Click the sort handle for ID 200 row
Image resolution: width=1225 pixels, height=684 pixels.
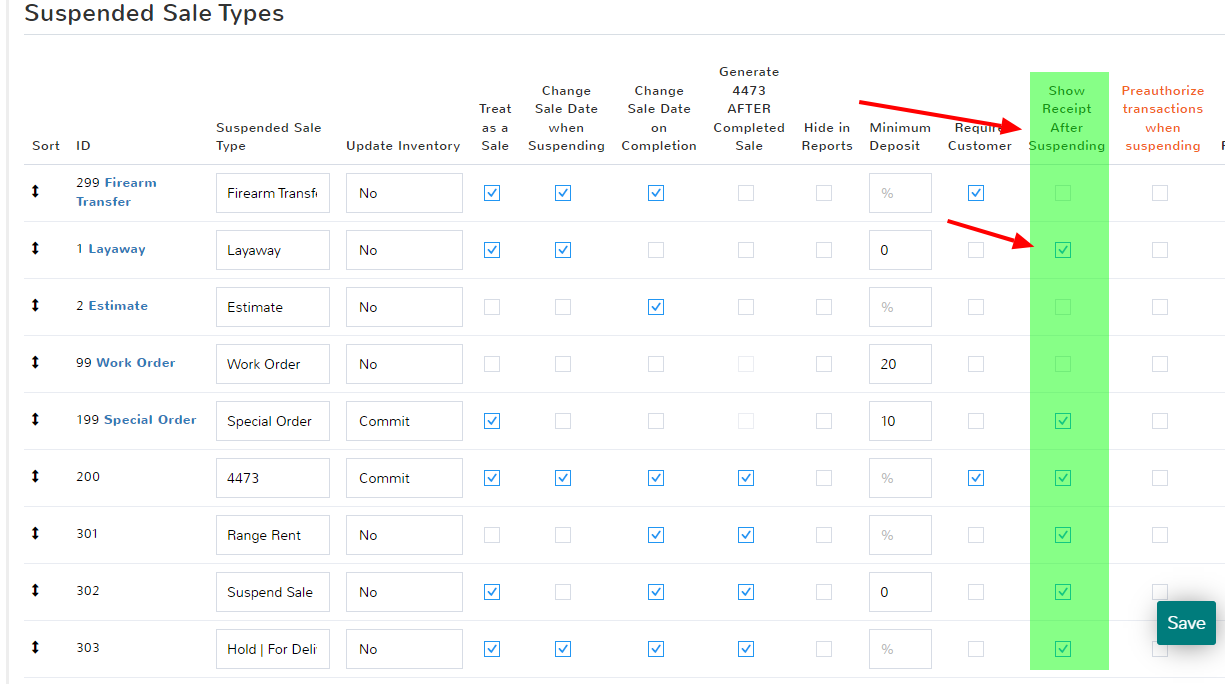[x=36, y=476]
